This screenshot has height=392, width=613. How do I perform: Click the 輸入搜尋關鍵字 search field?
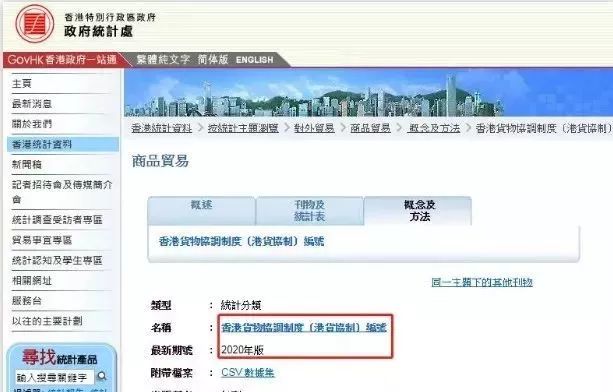point(55,377)
